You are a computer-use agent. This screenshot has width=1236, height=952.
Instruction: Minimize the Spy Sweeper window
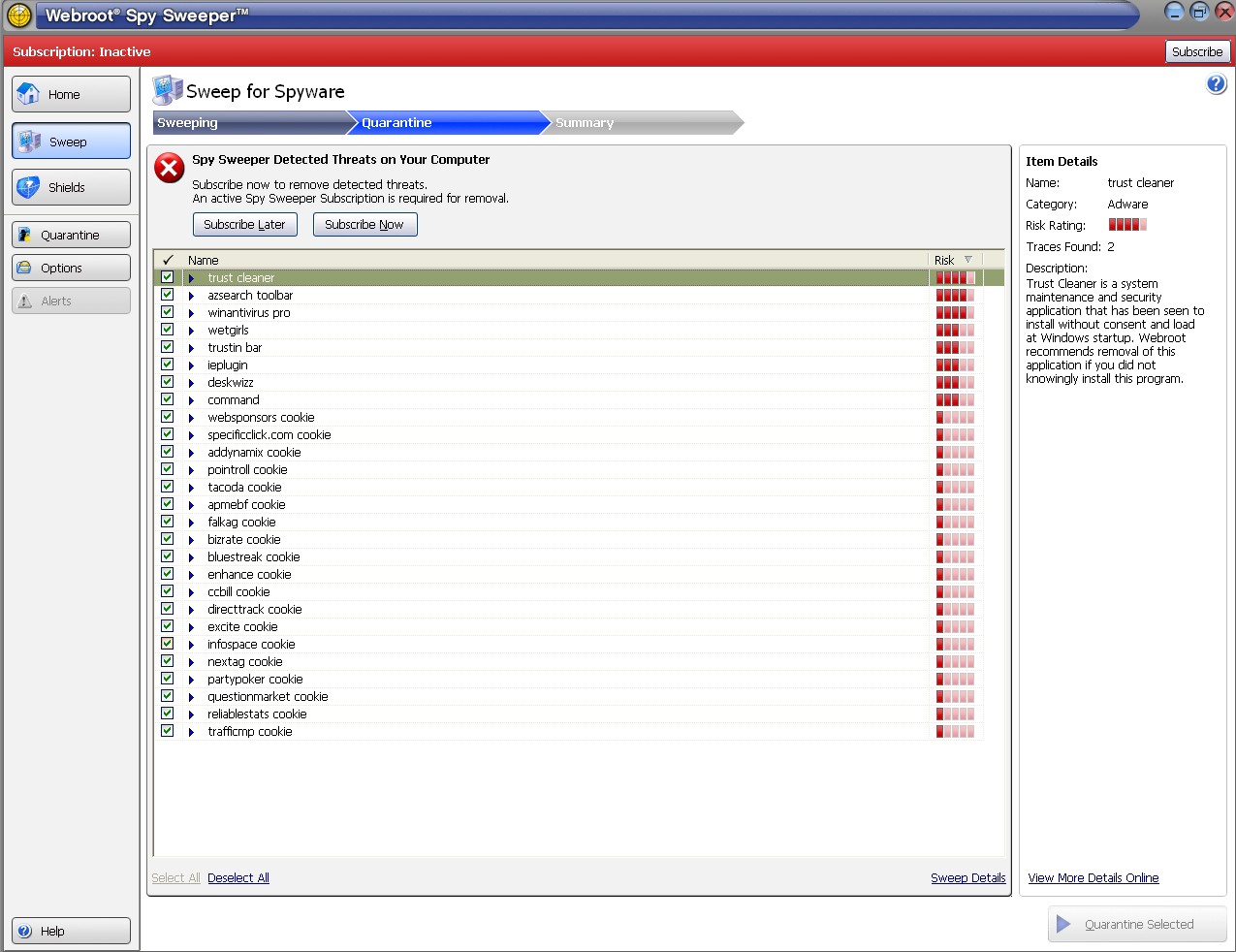tap(1174, 12)
